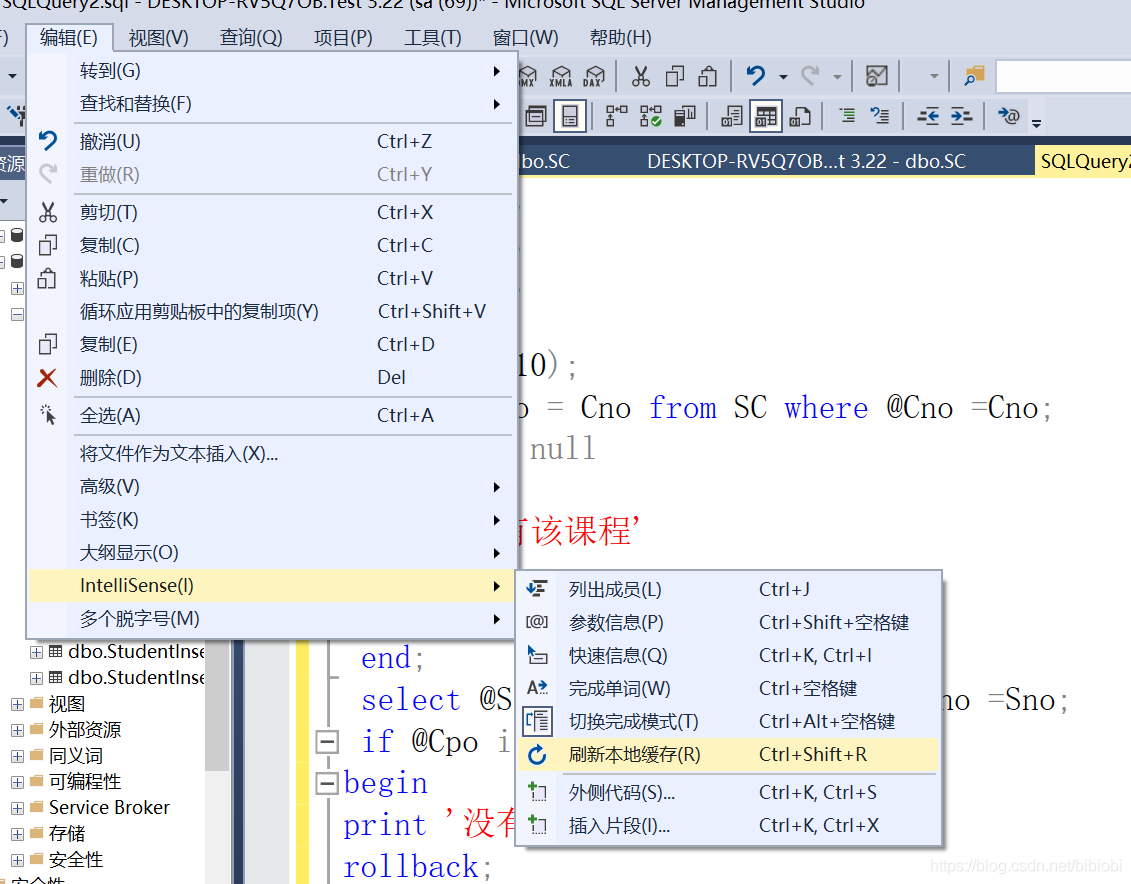This screenshot has width=1131, height=884.
Task: Expand the 书签(K) submenu
Action: (x=271, y=520)
